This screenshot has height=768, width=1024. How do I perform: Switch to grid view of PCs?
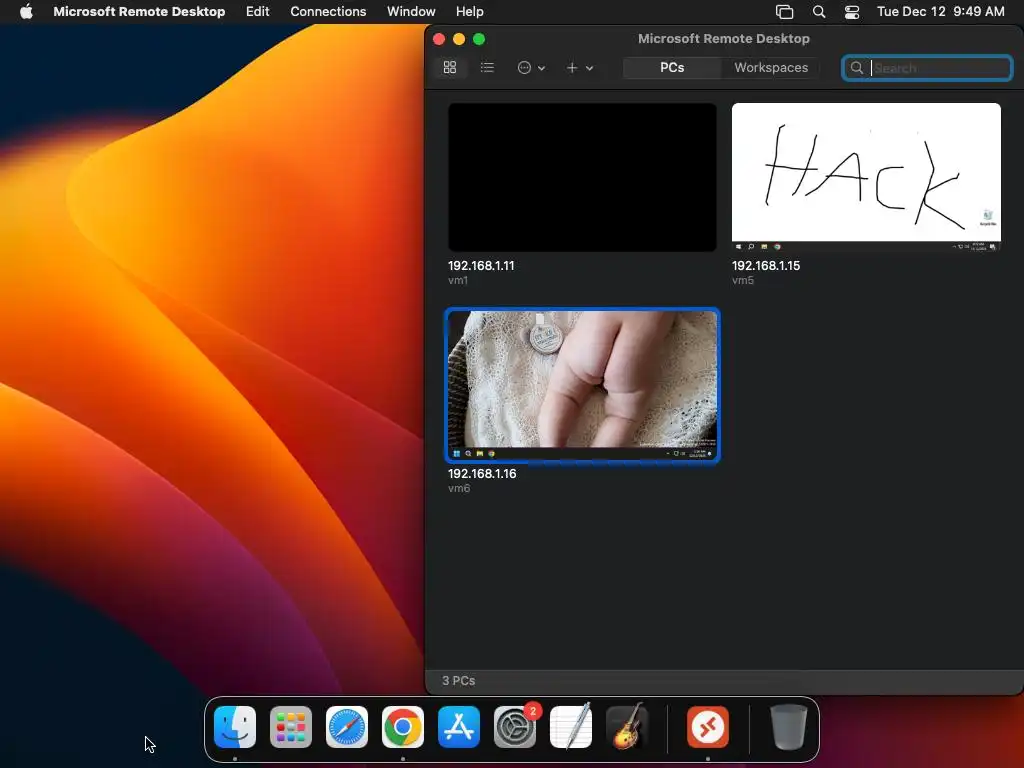point(449,67)
